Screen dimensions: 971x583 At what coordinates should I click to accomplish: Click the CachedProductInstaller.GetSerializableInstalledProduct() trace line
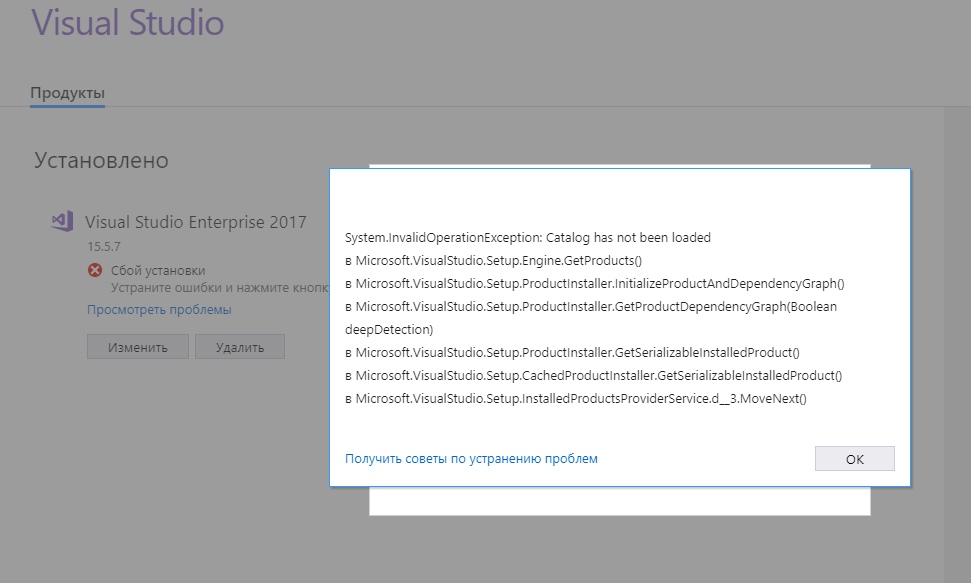pyautogui.click(x=593, y=376)
